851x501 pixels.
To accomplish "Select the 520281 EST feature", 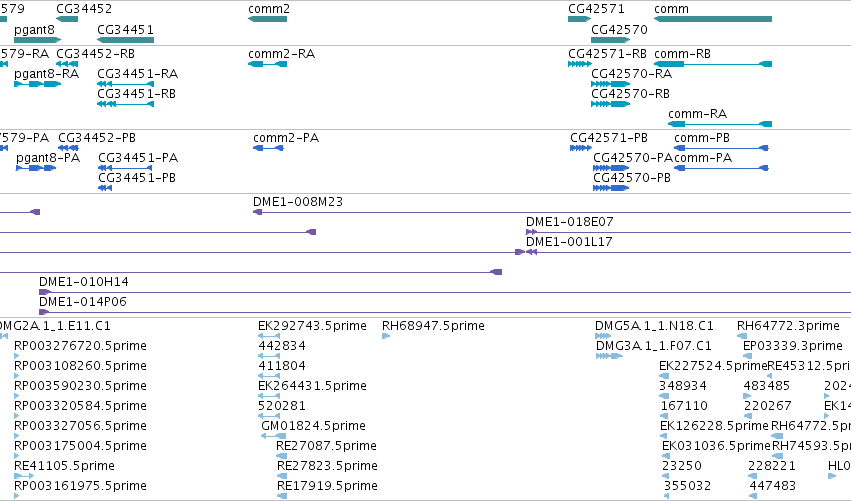I will tap(269, 417).
